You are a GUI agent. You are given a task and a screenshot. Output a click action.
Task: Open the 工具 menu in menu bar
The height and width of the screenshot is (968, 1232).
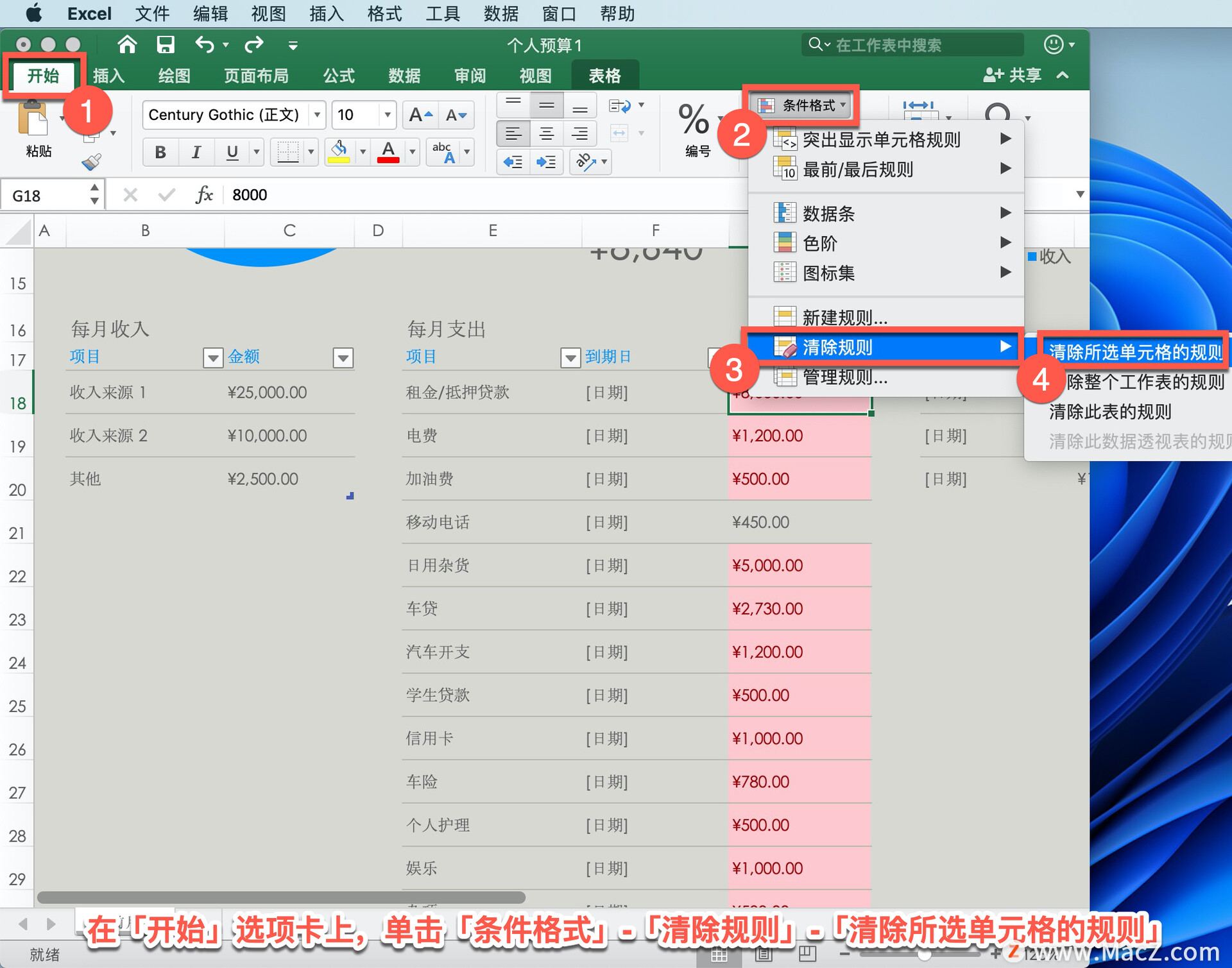pyautogui.click(x=442, y=13)
